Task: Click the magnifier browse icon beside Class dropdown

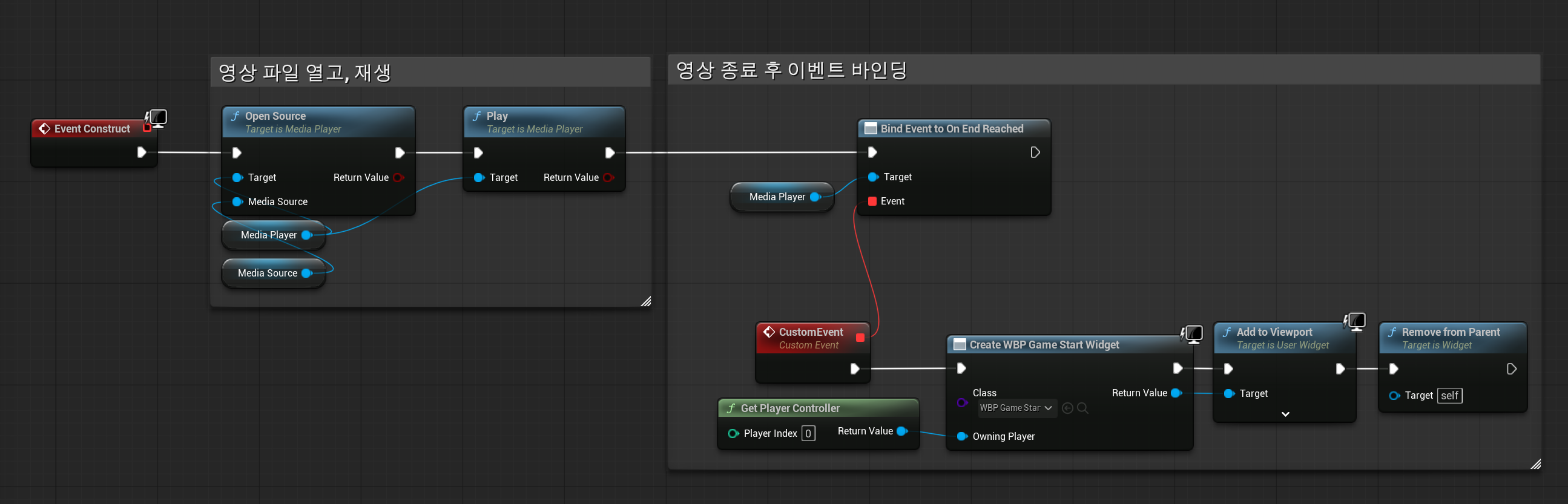Action: pos(1082,408)
